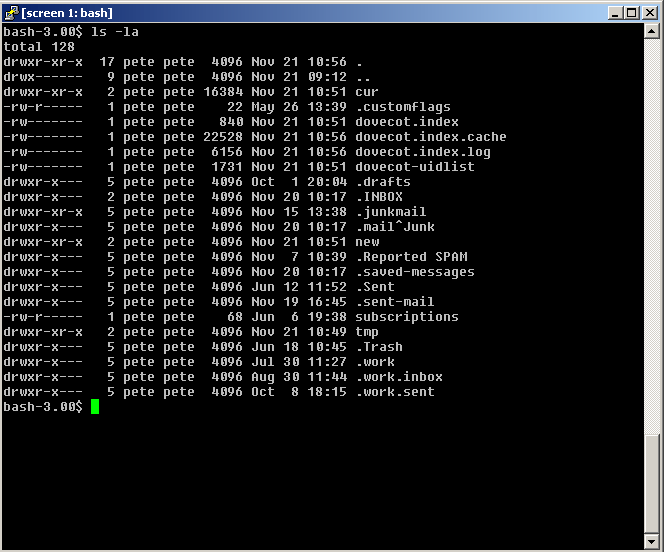Click the "dovecot.index.cache" file name

(431, 137)
